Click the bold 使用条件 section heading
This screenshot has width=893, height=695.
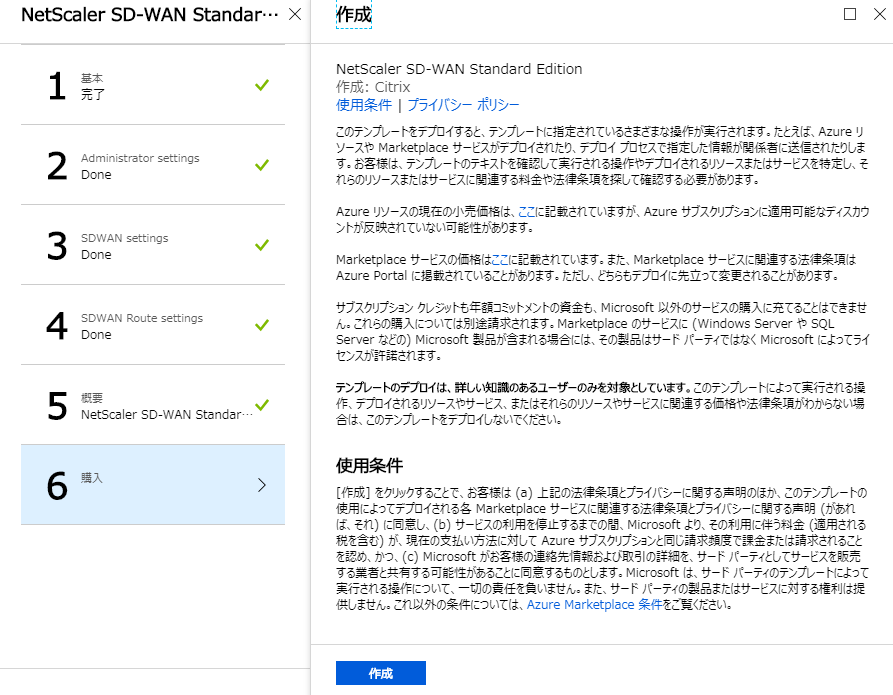pyautogui.click(x=369, y=466)
